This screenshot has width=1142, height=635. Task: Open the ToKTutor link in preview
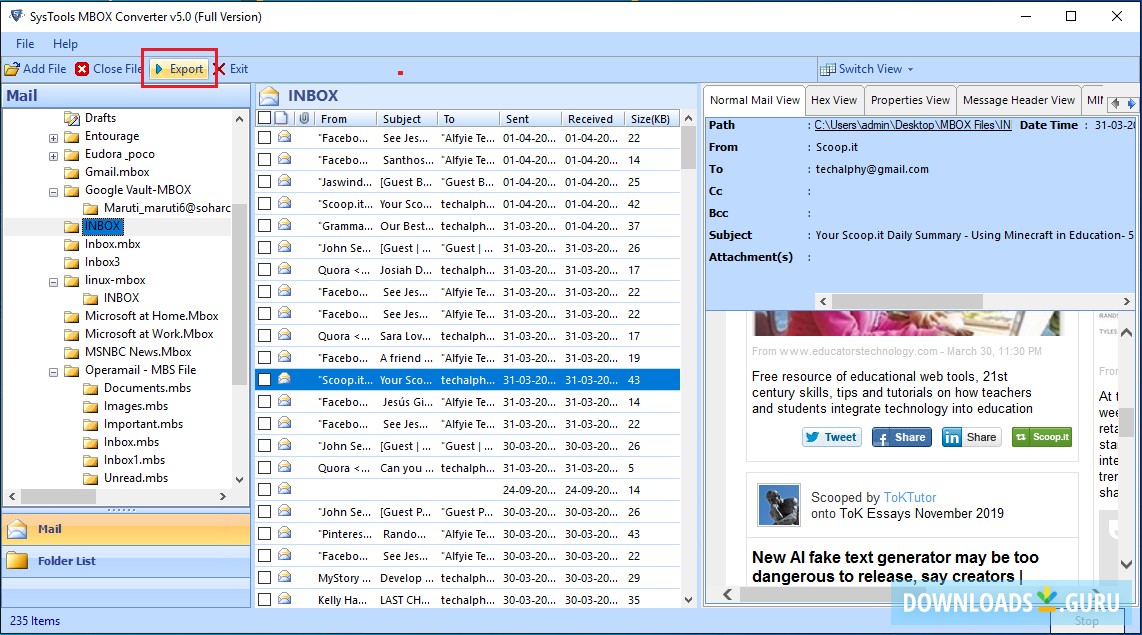click(910, 497)
